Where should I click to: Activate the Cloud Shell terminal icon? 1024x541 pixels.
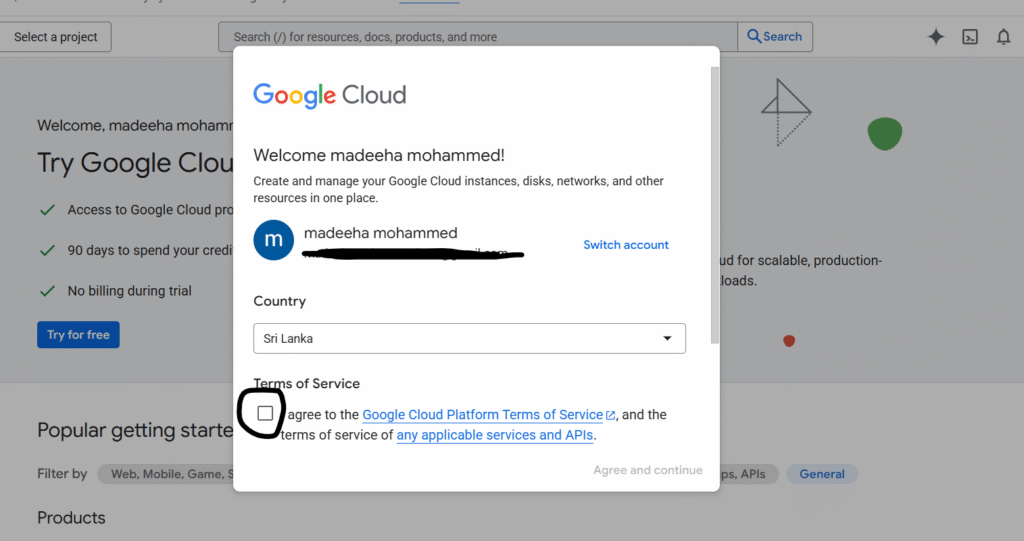[x=970, y=37]
